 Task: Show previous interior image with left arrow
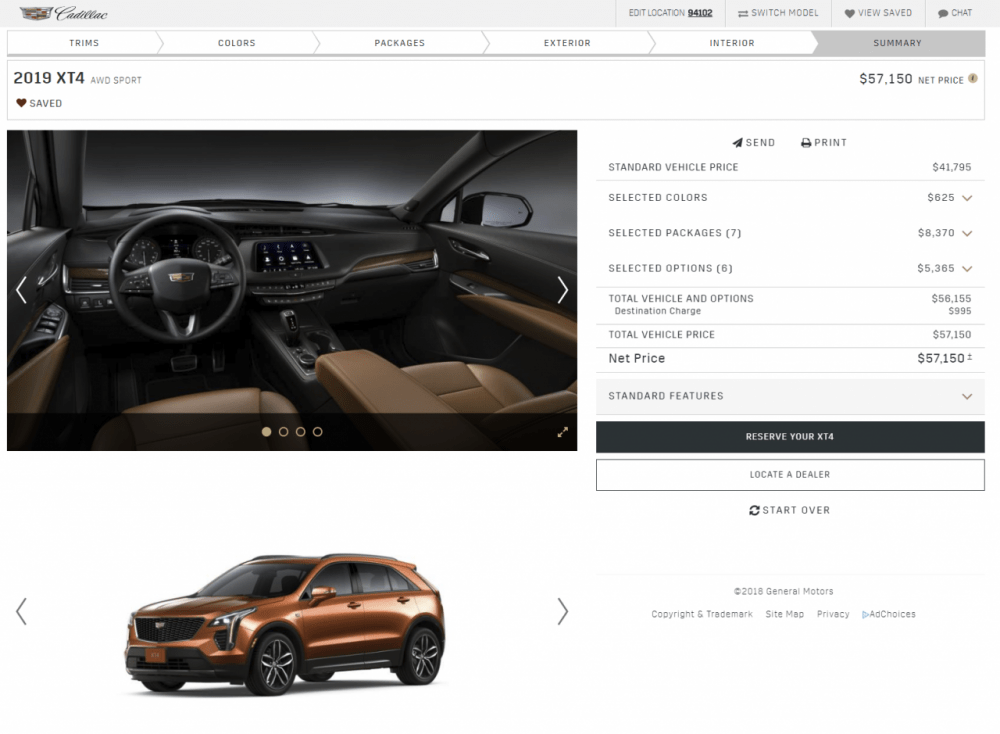click(x=22, y=290)
